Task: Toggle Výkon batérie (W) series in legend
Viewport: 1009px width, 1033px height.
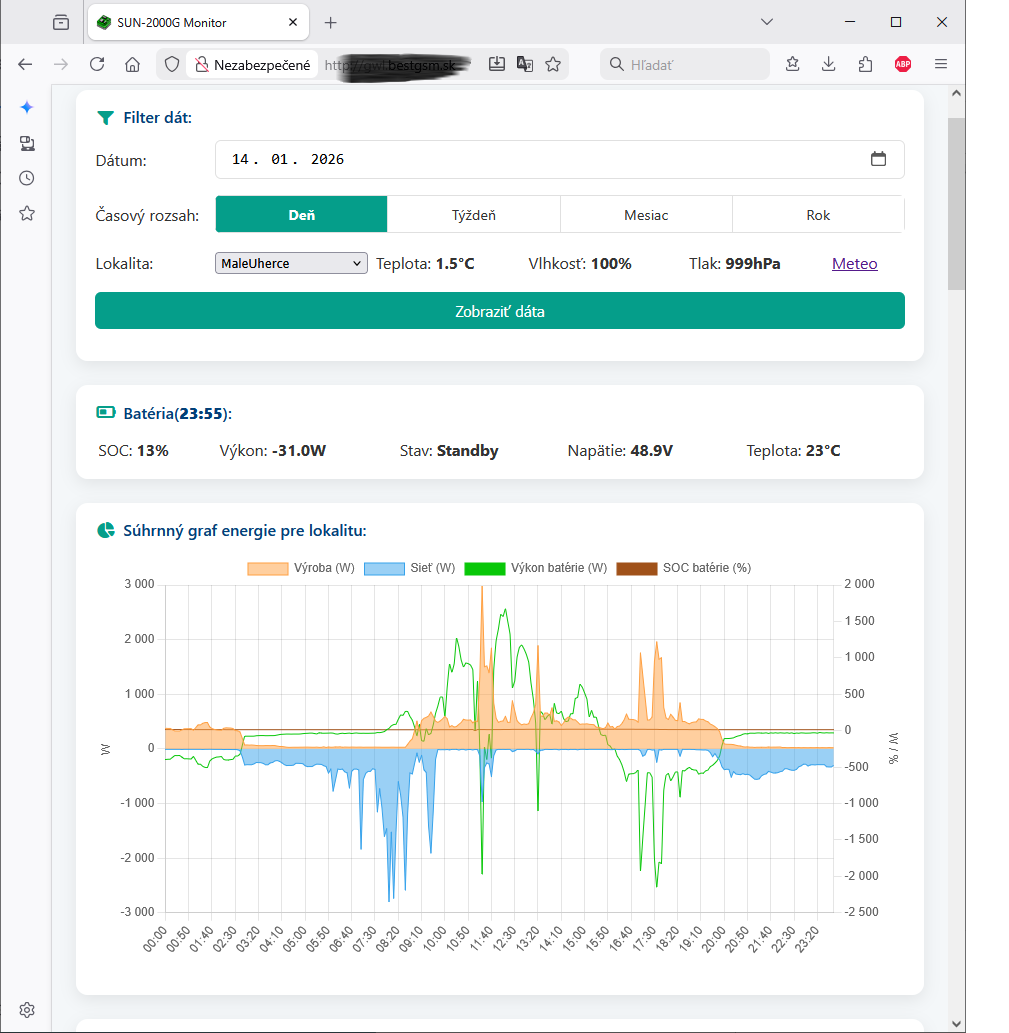Action: point(536,568)
